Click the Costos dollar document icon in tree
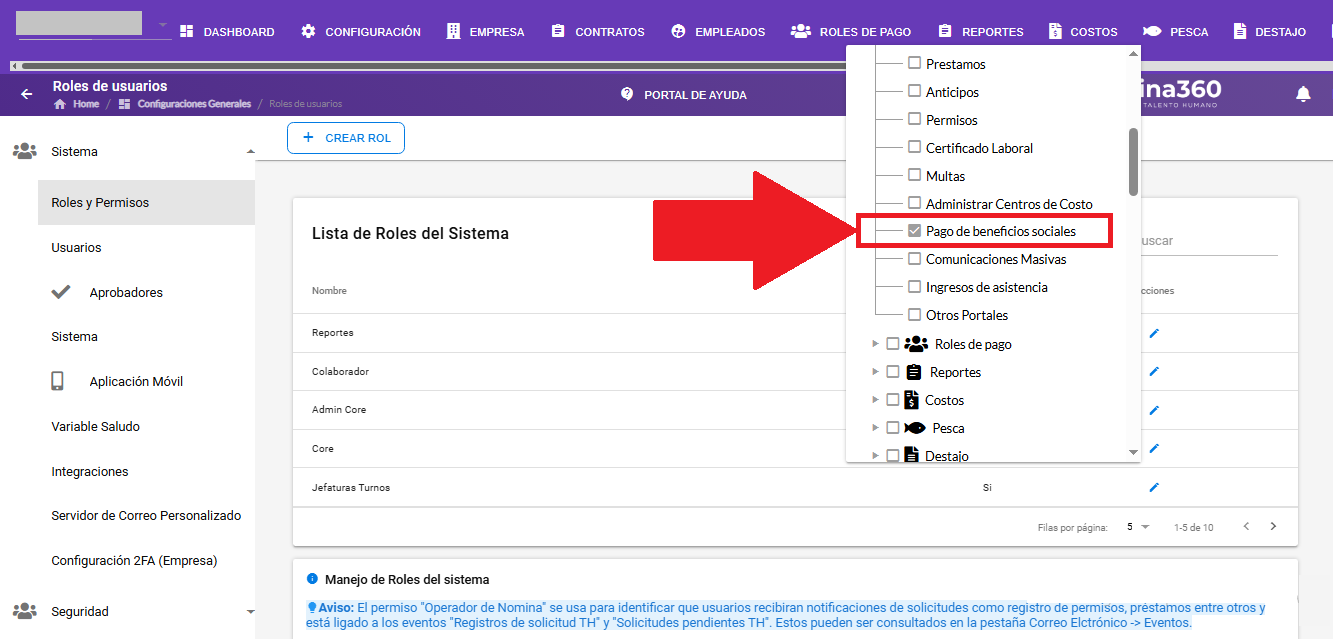Viewport: 1333px width, 639px height. point(911,400)
